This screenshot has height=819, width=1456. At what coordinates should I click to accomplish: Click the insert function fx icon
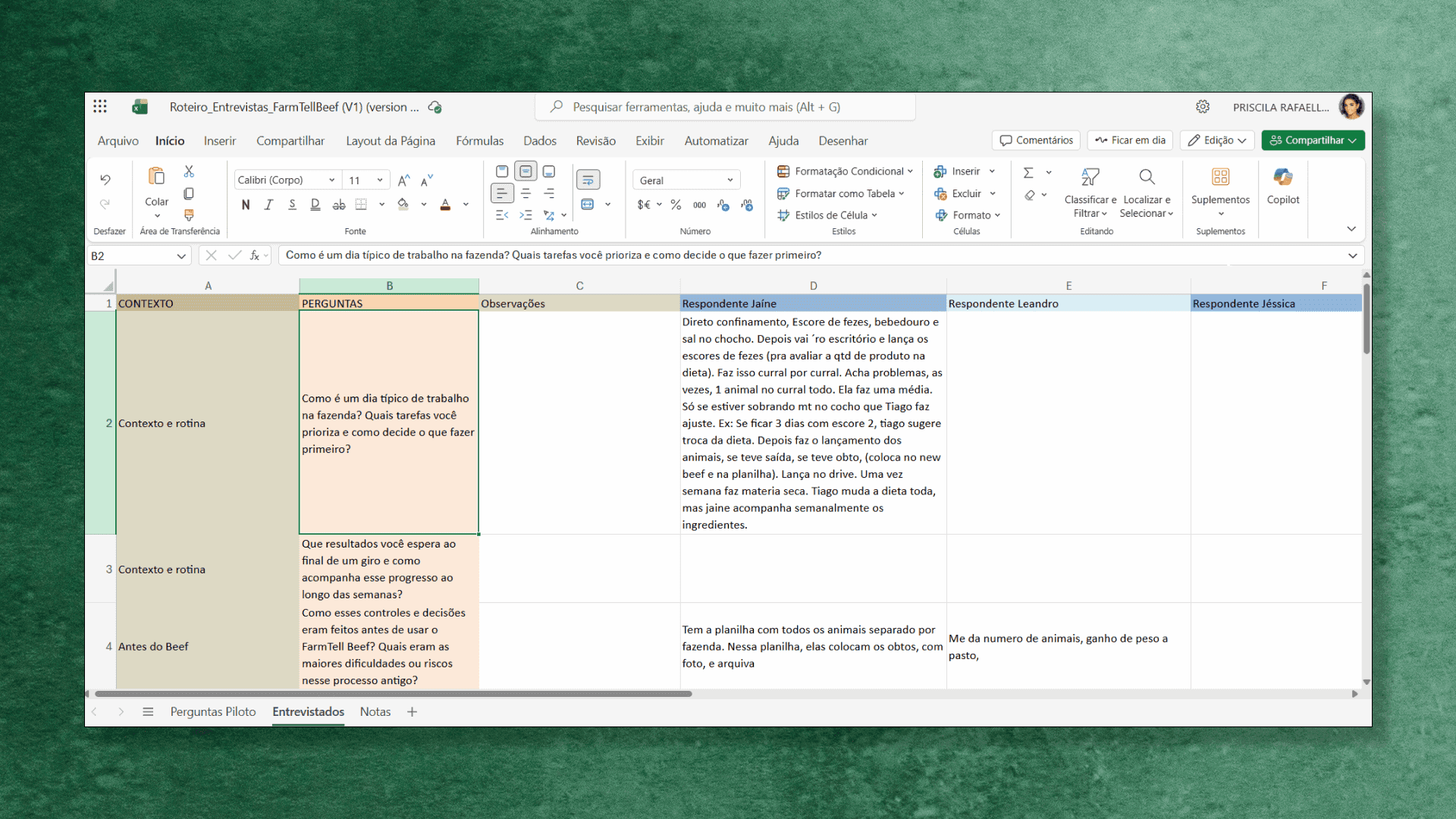255,256
